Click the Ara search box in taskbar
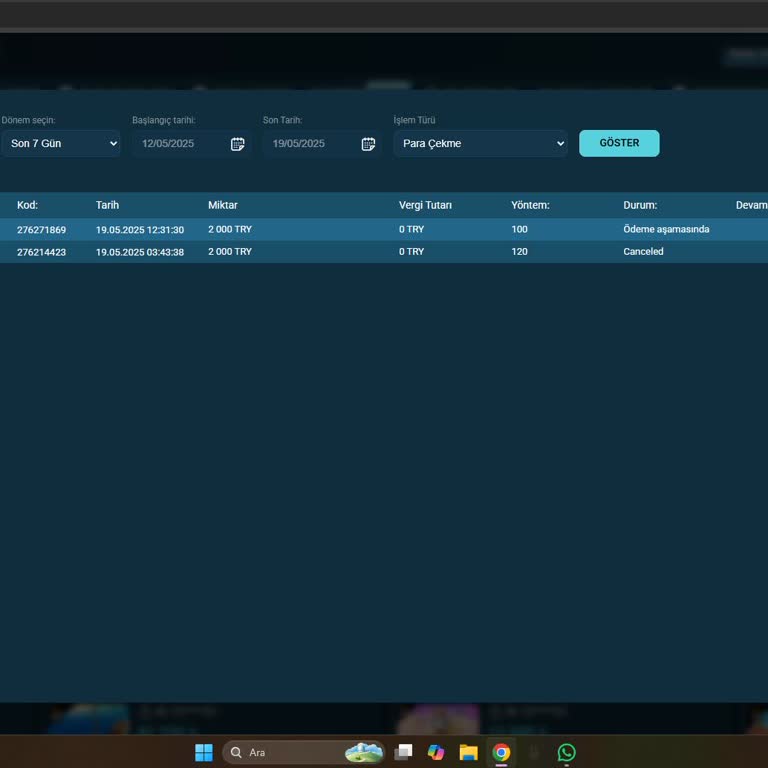 303,752
